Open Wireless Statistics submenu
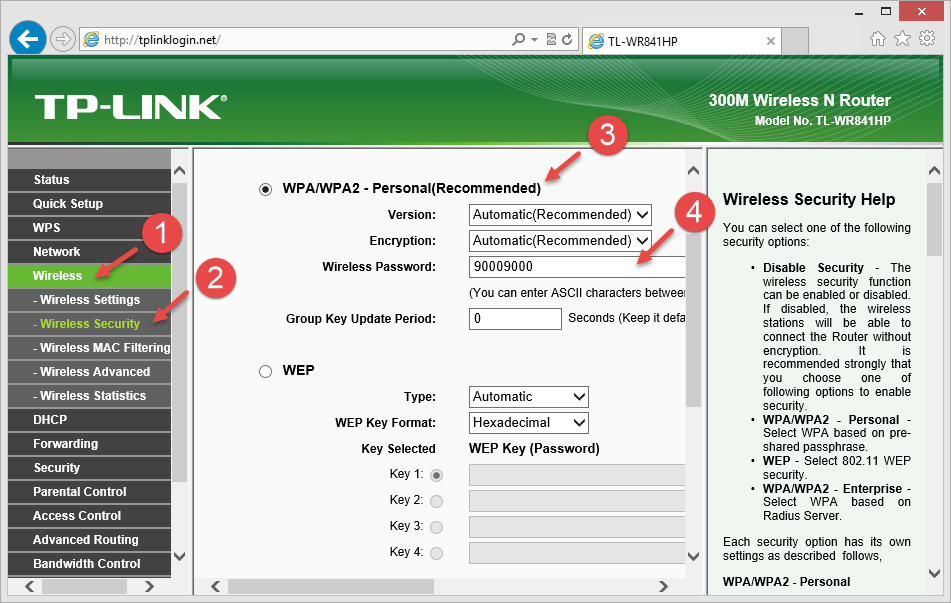This screenshot has width=951, height=603. pyautogui.click(x=90, y=396)
